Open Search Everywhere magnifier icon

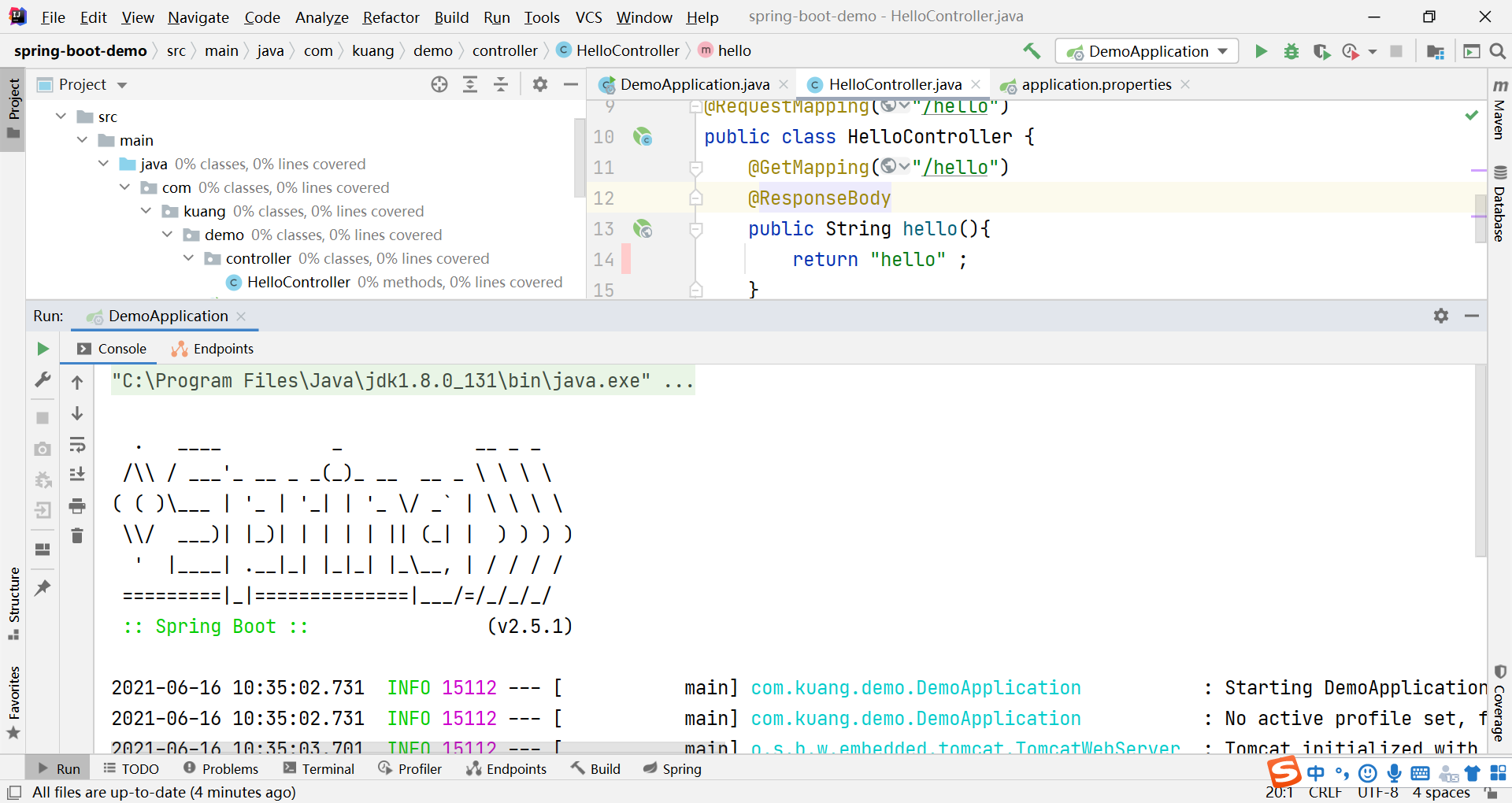click(x=1498, y=51)
